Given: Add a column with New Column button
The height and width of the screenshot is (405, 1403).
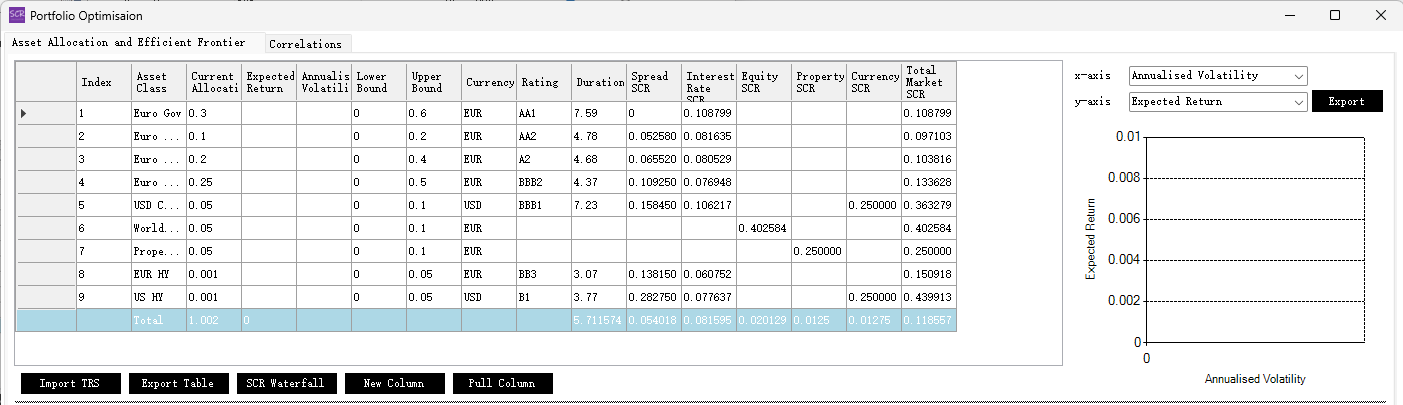Looking at the screenshot, I should coord(394,383).
